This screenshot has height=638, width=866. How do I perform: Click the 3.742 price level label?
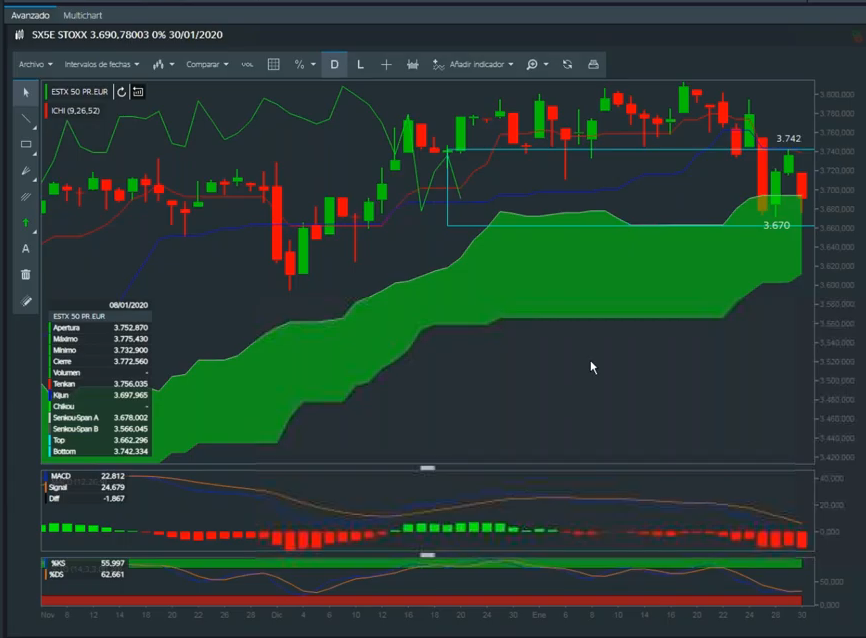(x=788, y=139)
